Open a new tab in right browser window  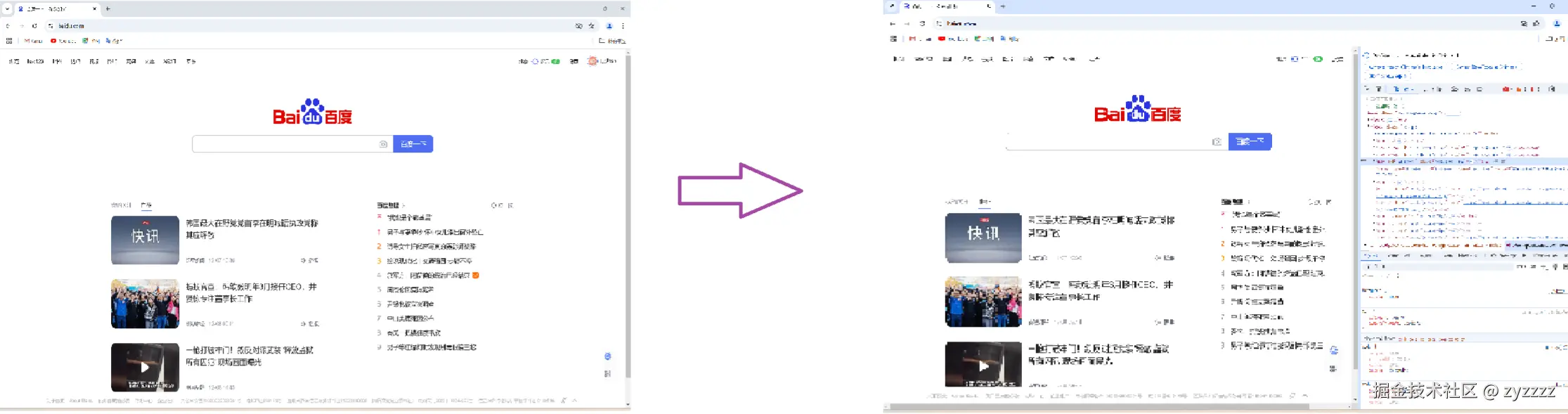(1003, 6)
